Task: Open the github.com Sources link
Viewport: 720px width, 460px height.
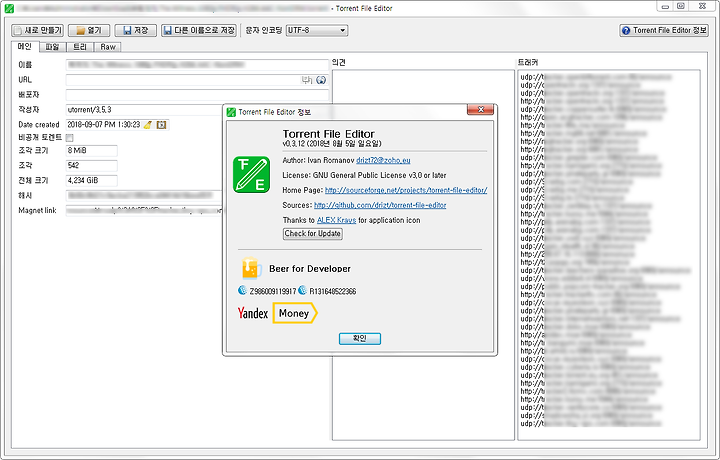Action: 380,205
